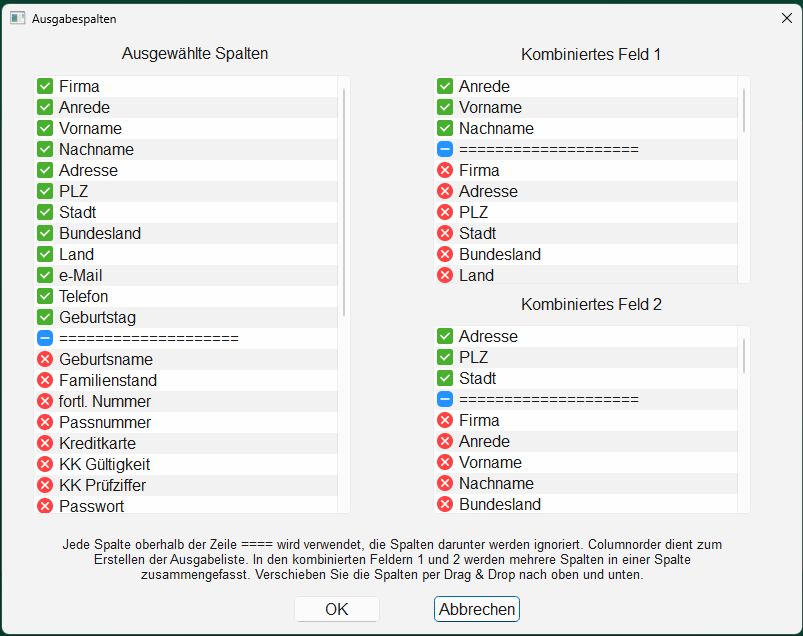
Task: Click the scrollbar of Ausgewählte Spalten list
Action: [x=344, y=202]
